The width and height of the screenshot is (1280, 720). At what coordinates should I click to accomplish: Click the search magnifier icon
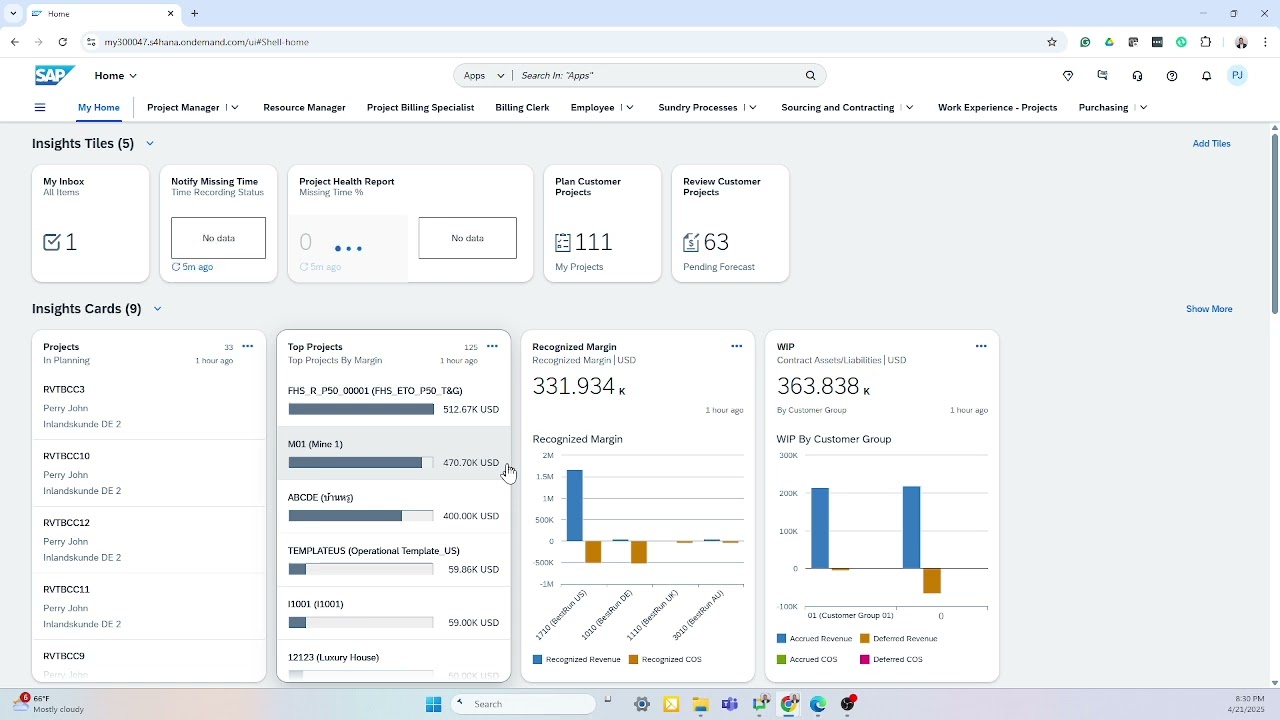click(811, 75)
